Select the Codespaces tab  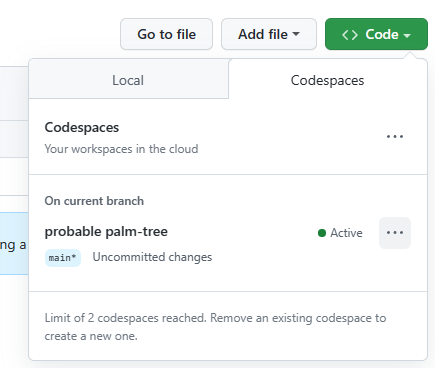tap(328, 80)
